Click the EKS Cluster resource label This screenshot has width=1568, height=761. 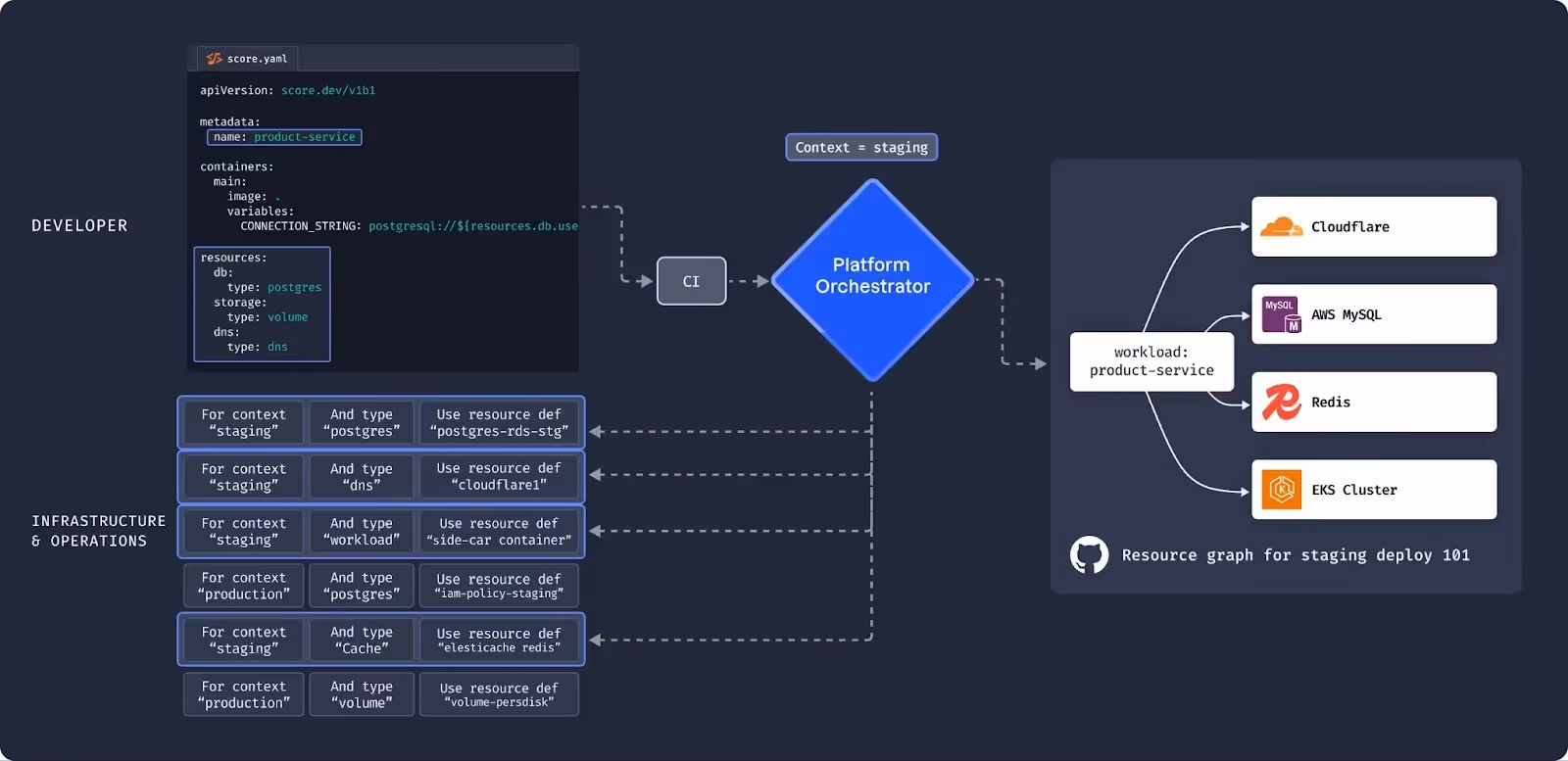(x=1354, y=490)
